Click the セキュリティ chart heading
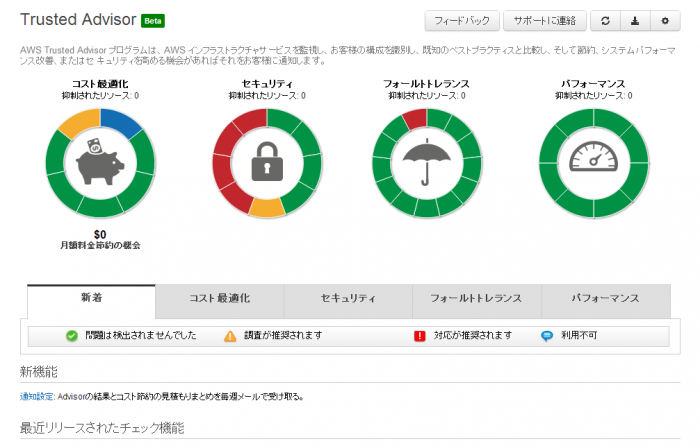Viewport: 700px width, 446px height. point(267,83)
